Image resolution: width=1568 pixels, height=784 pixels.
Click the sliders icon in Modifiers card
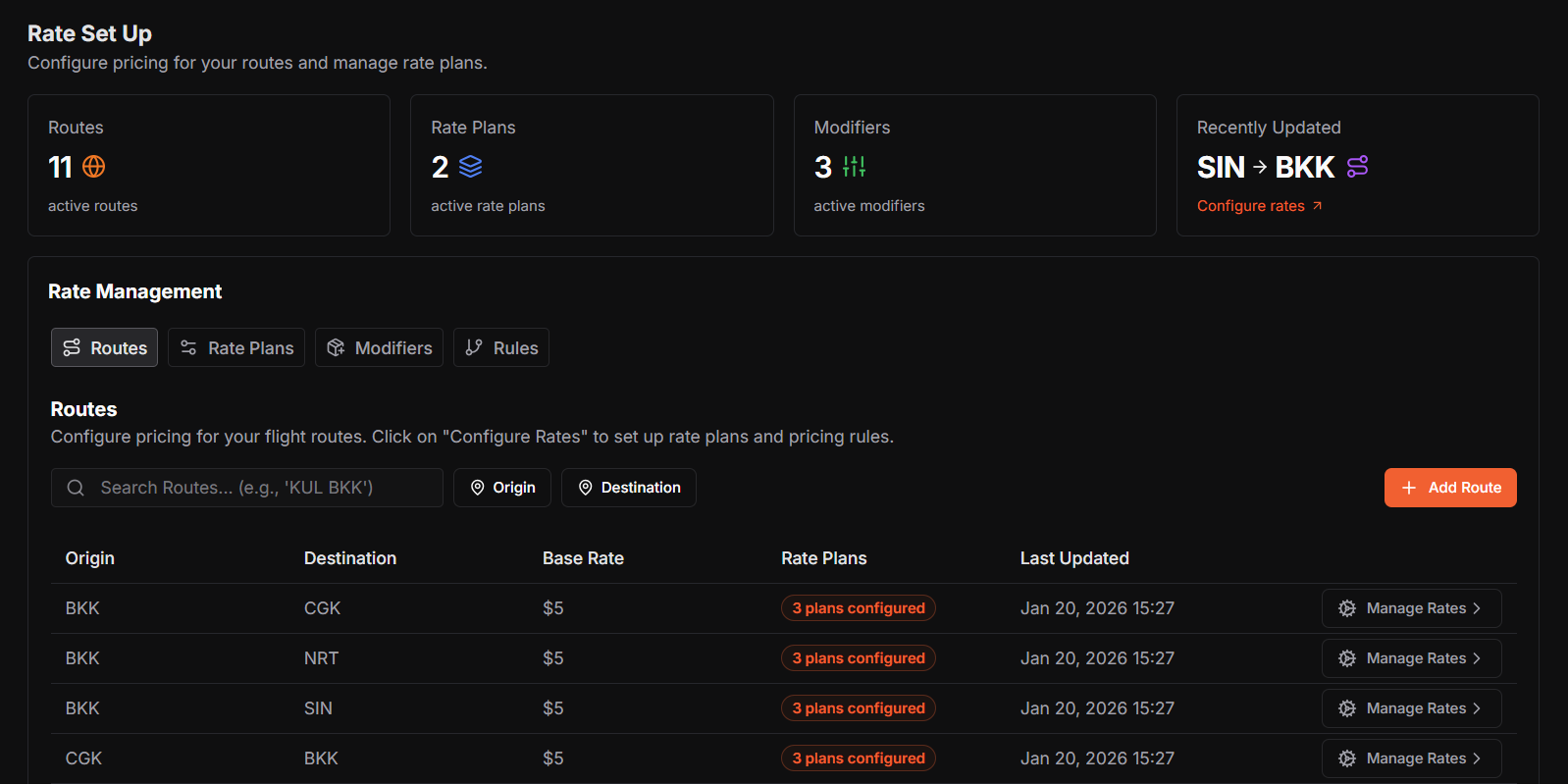coord(855,167)
